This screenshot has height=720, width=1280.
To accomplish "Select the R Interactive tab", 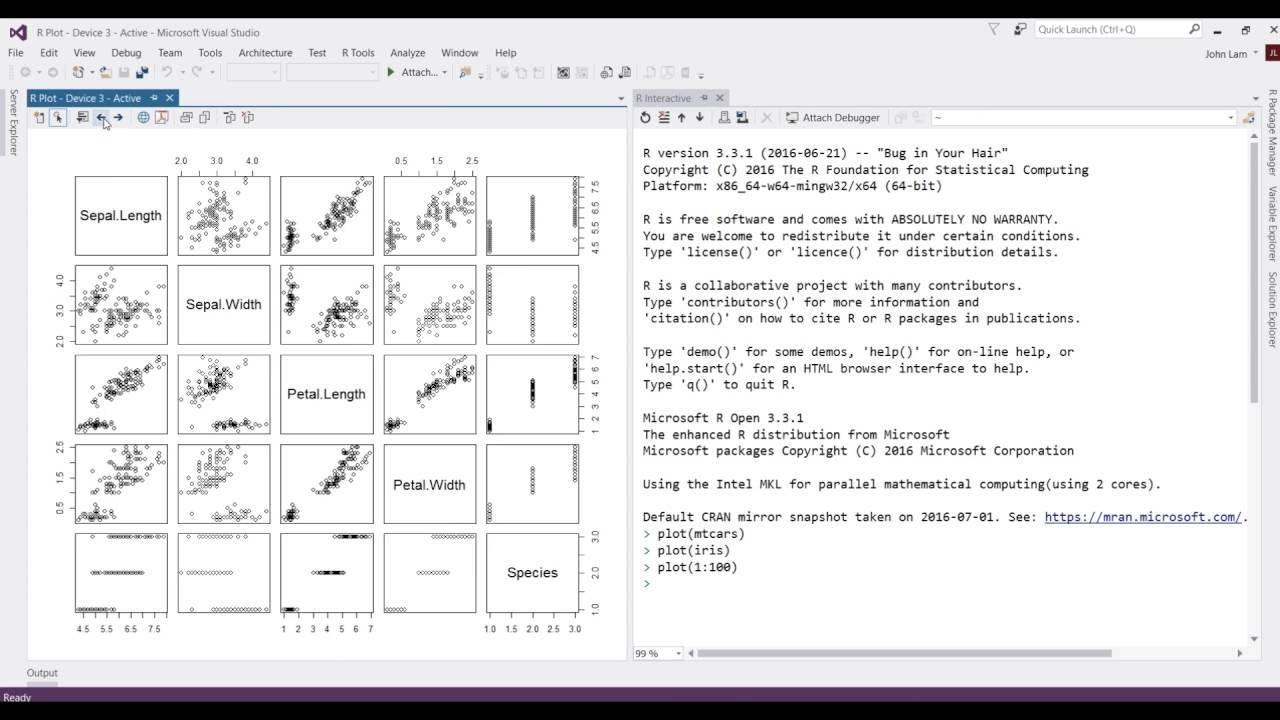I will 664,98.
